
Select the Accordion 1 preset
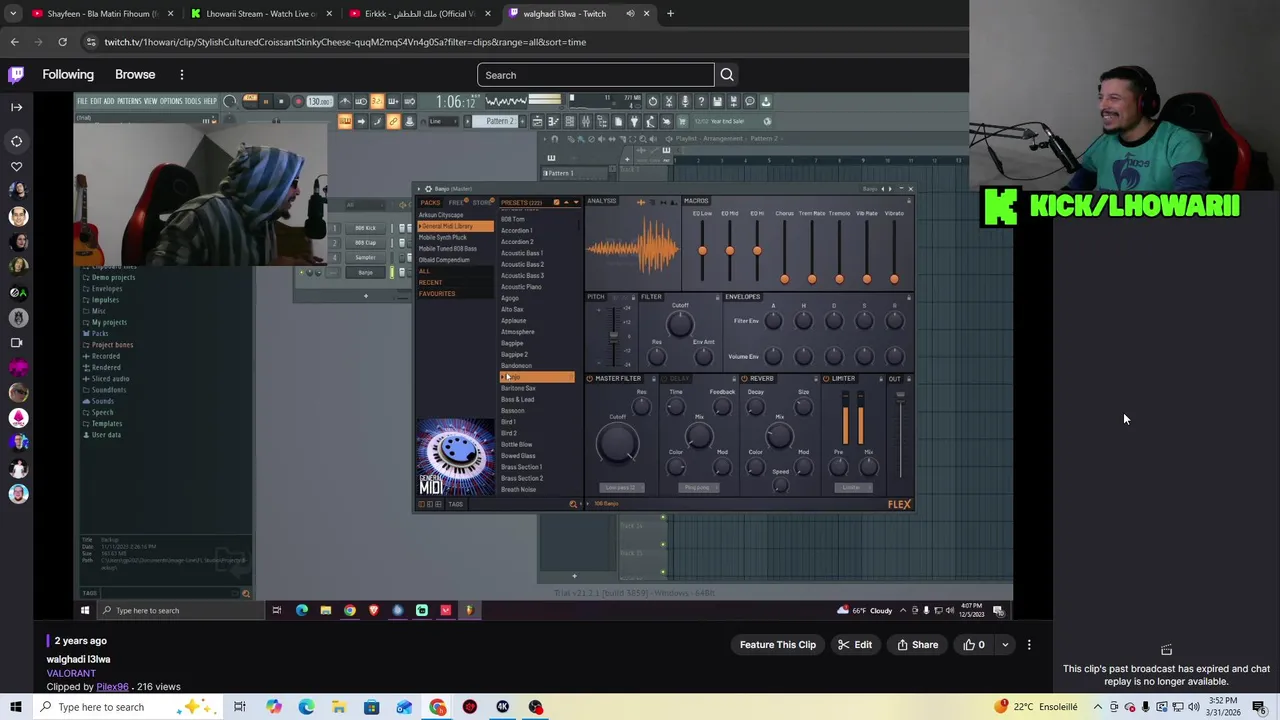pos(516,230)
